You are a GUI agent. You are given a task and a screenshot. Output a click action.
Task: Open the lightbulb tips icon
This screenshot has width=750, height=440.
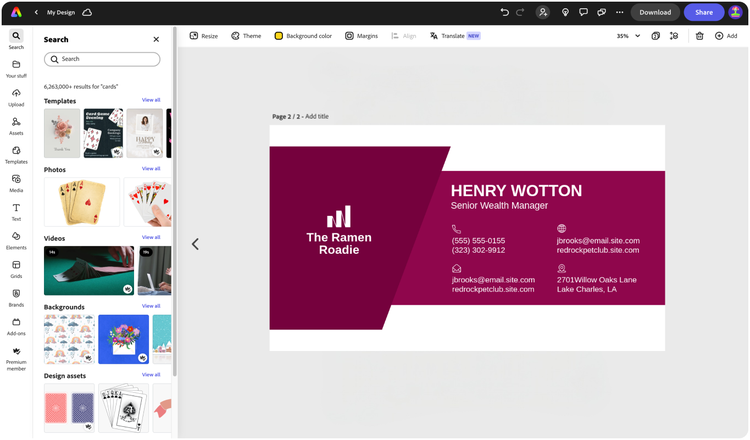pyautogui.click(x=565, y=12)
